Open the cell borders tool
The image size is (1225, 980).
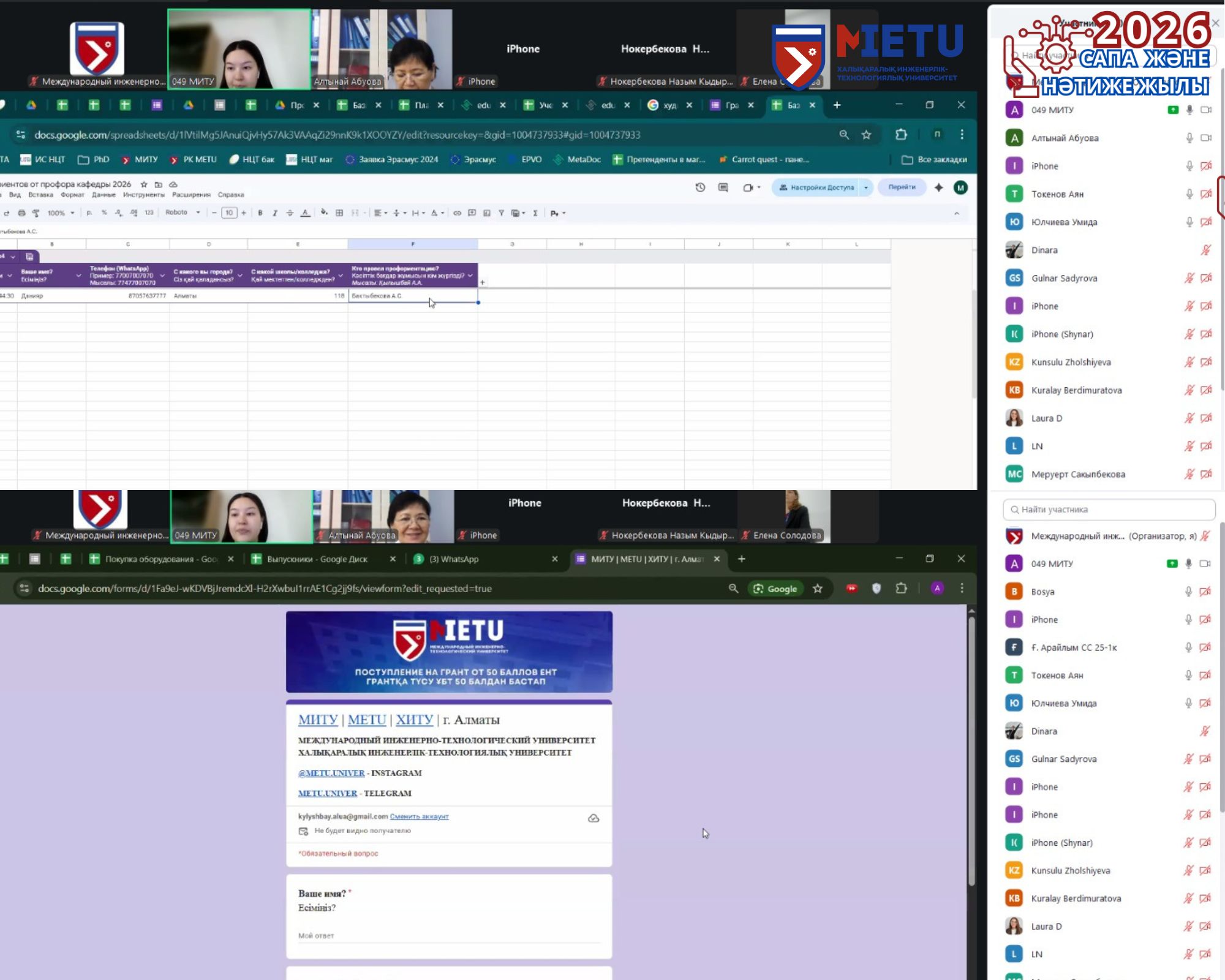(339, 213)
